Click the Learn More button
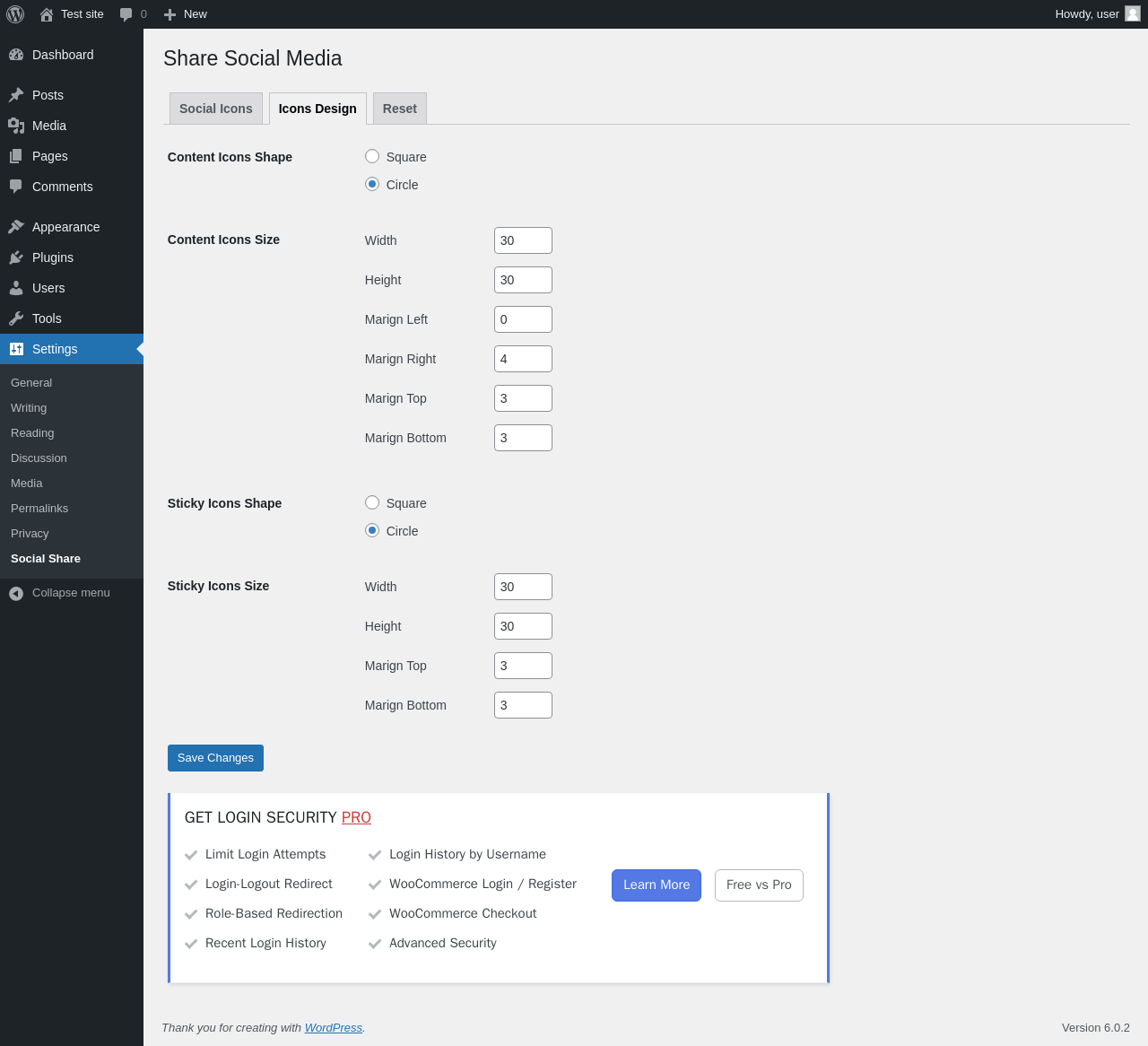 pyautogui.click(x=657, y=885)
